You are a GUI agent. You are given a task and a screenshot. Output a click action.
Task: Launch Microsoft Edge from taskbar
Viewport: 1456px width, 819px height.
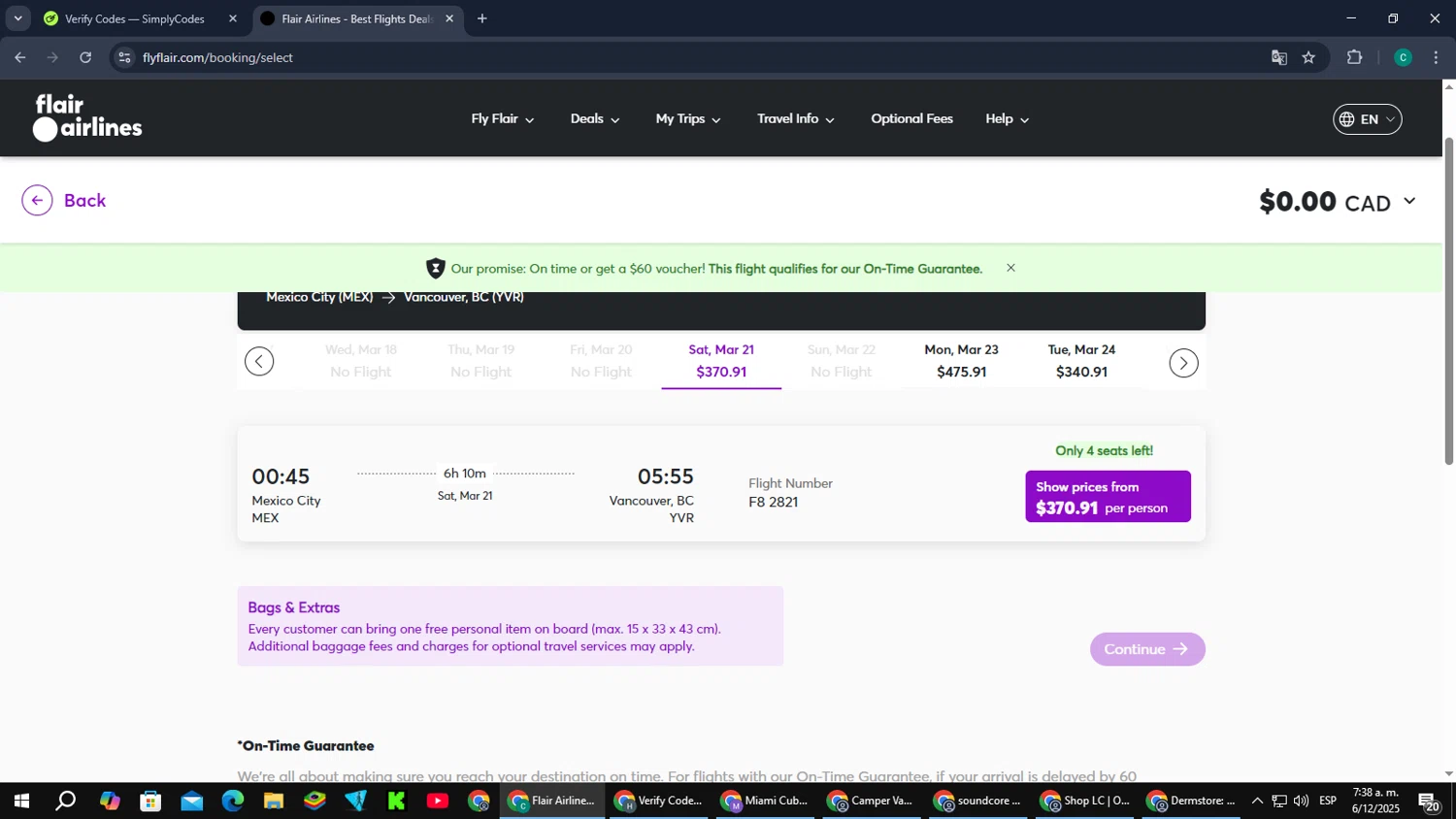[233, 802]
